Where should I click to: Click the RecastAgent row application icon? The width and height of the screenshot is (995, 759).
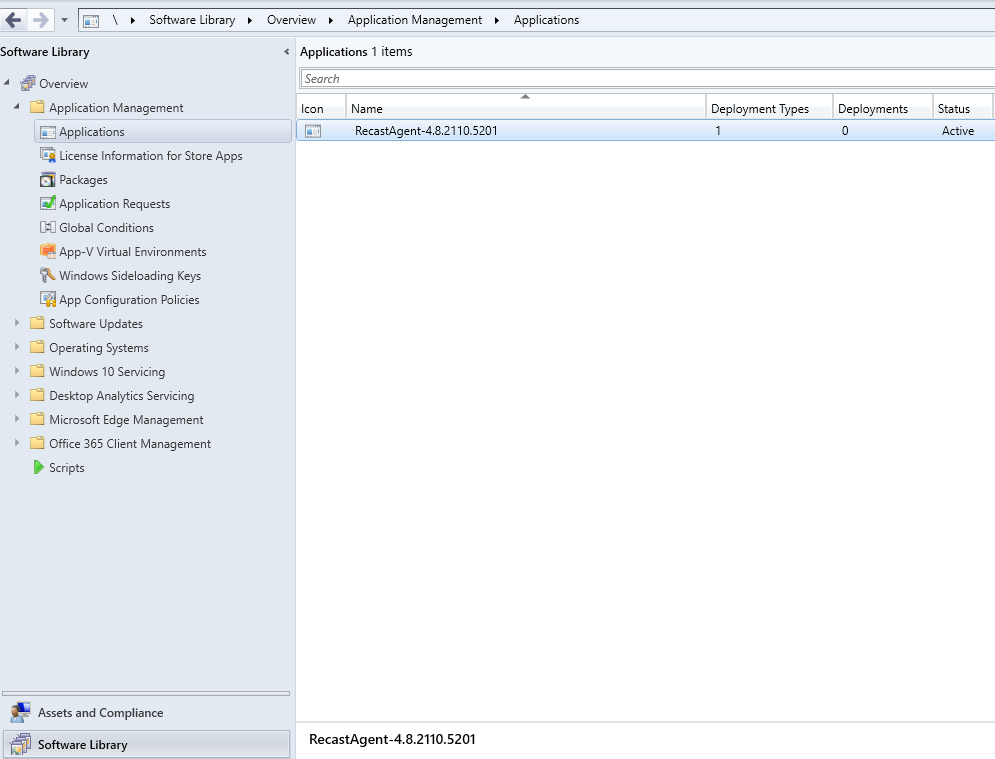(x=313, y=131)
